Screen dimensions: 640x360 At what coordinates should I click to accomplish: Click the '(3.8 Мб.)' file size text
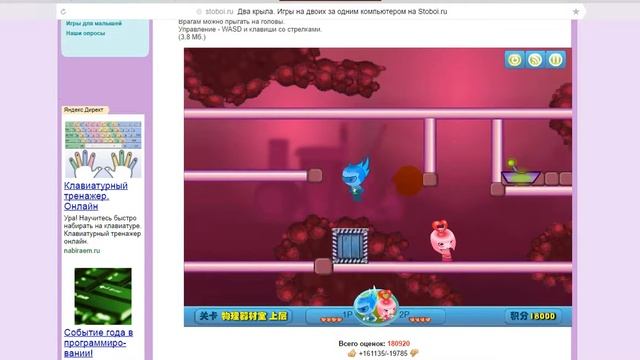pyautogui.click(x=192, y=37)
